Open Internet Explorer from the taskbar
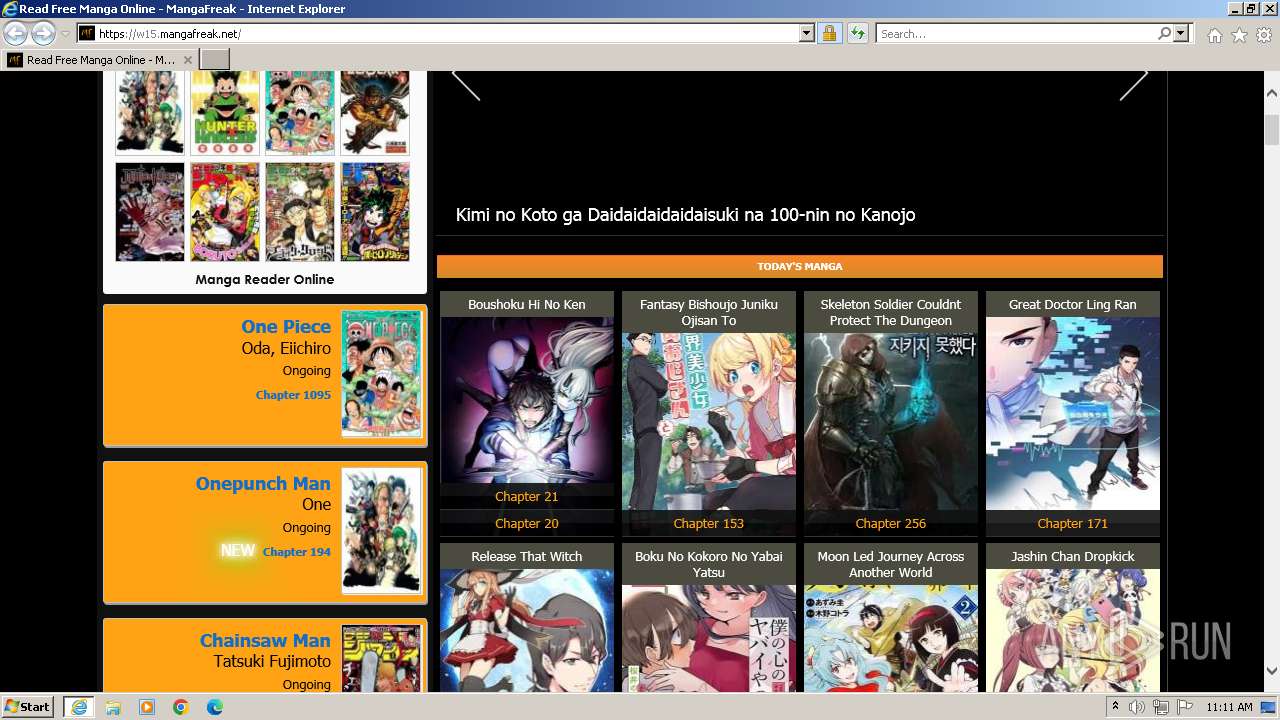Image resolution: width=1280 pixels, height=720 pixels. click(x=78, y=707)
